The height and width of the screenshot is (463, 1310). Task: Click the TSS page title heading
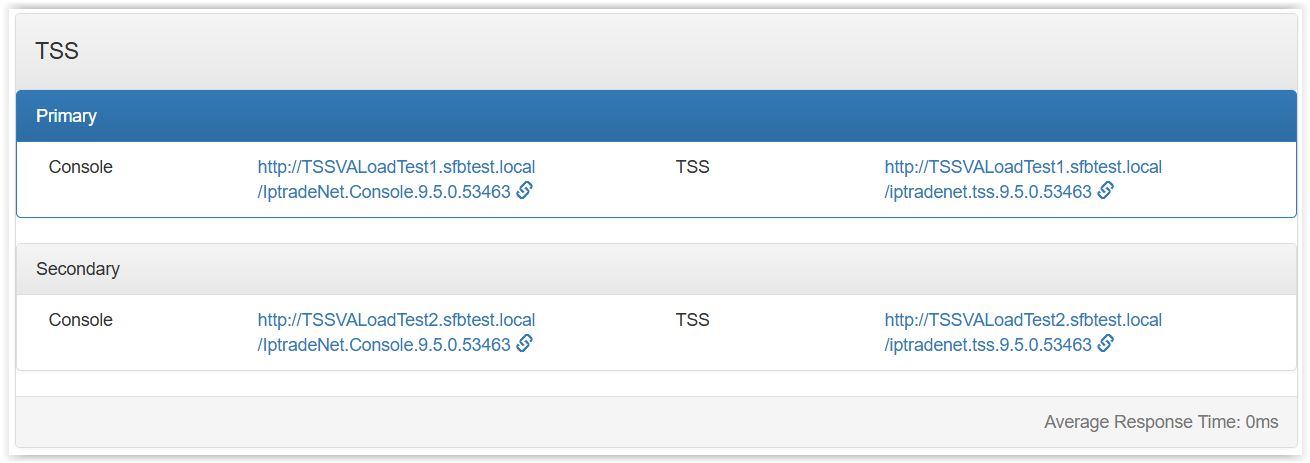point(57,51)
